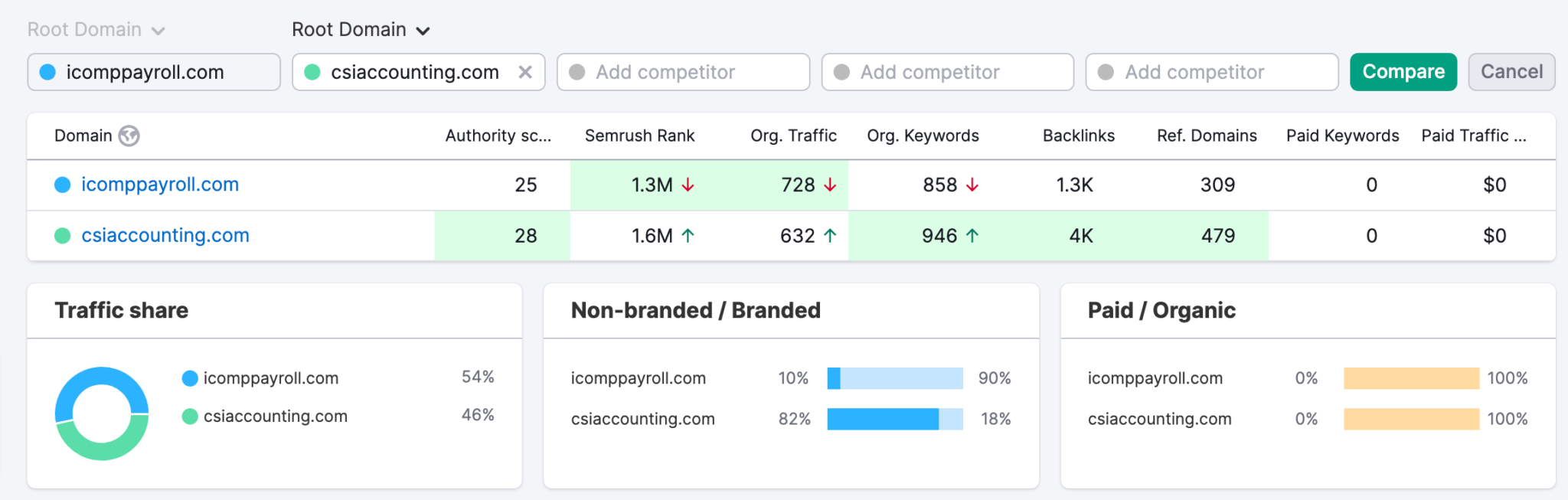
Task: Click the referring domains value 309
Action: point(1218,185)
